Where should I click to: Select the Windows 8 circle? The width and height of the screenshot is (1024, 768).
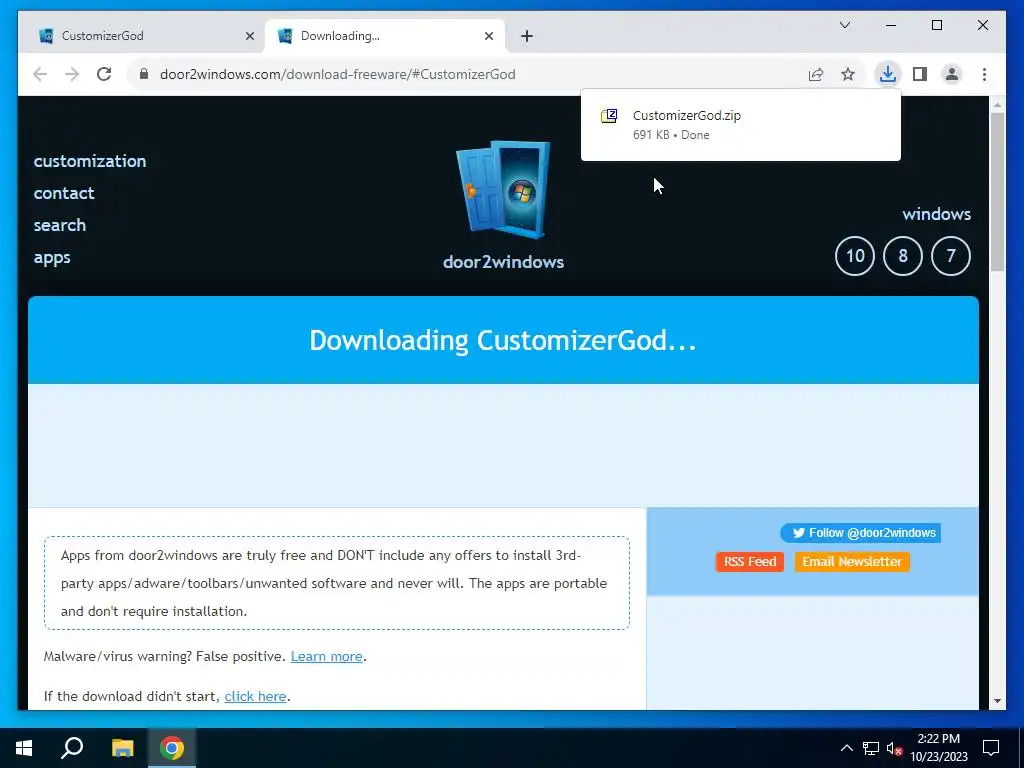point(903,256)
